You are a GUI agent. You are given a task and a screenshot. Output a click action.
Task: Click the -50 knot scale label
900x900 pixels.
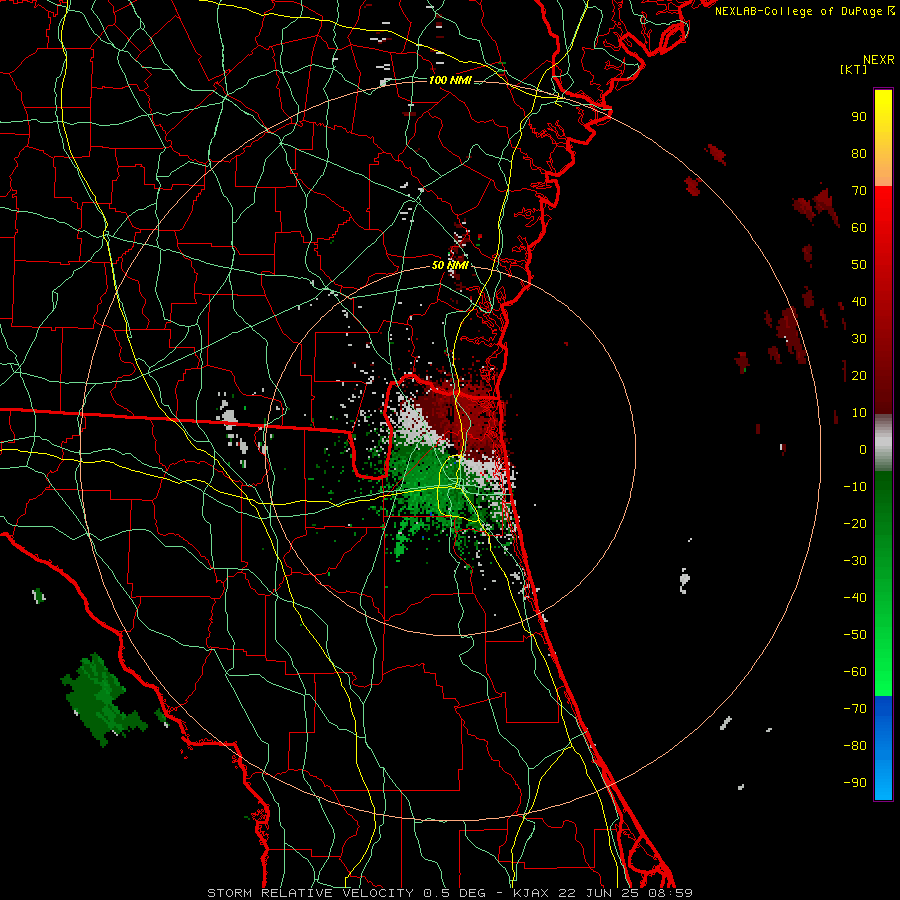855,634
